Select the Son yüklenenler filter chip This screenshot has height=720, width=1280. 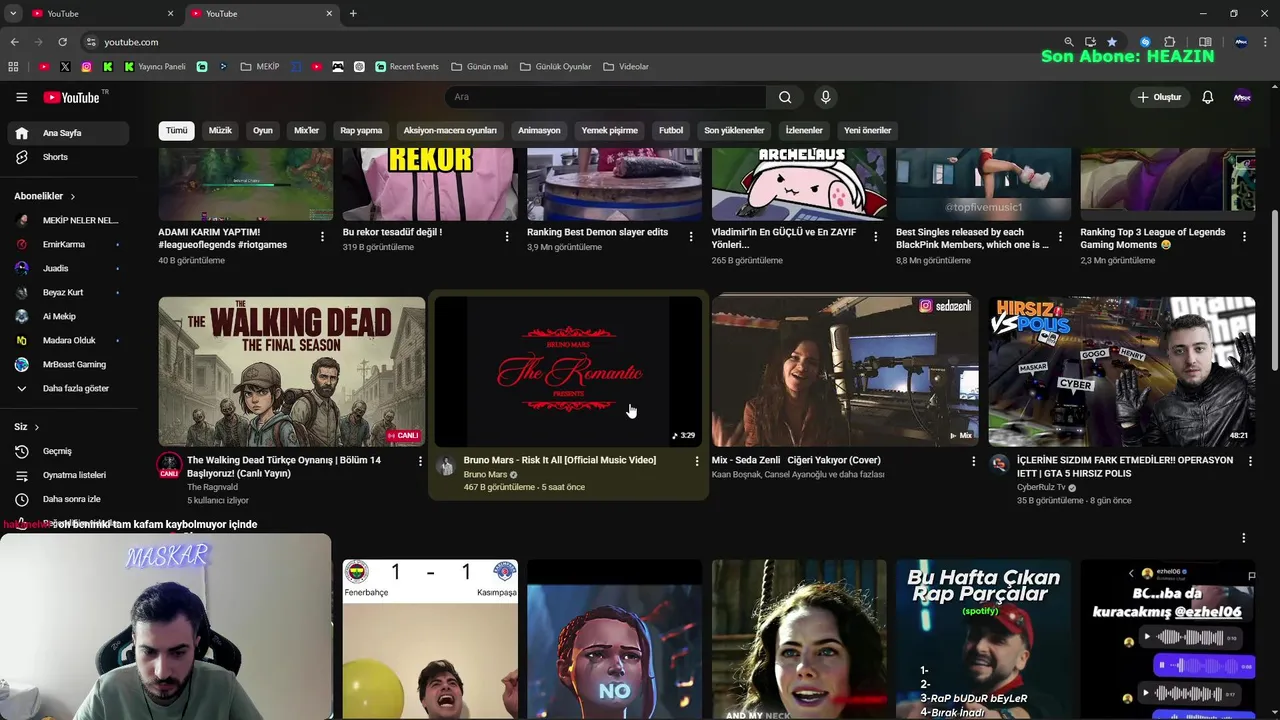(x=734, y=130)
